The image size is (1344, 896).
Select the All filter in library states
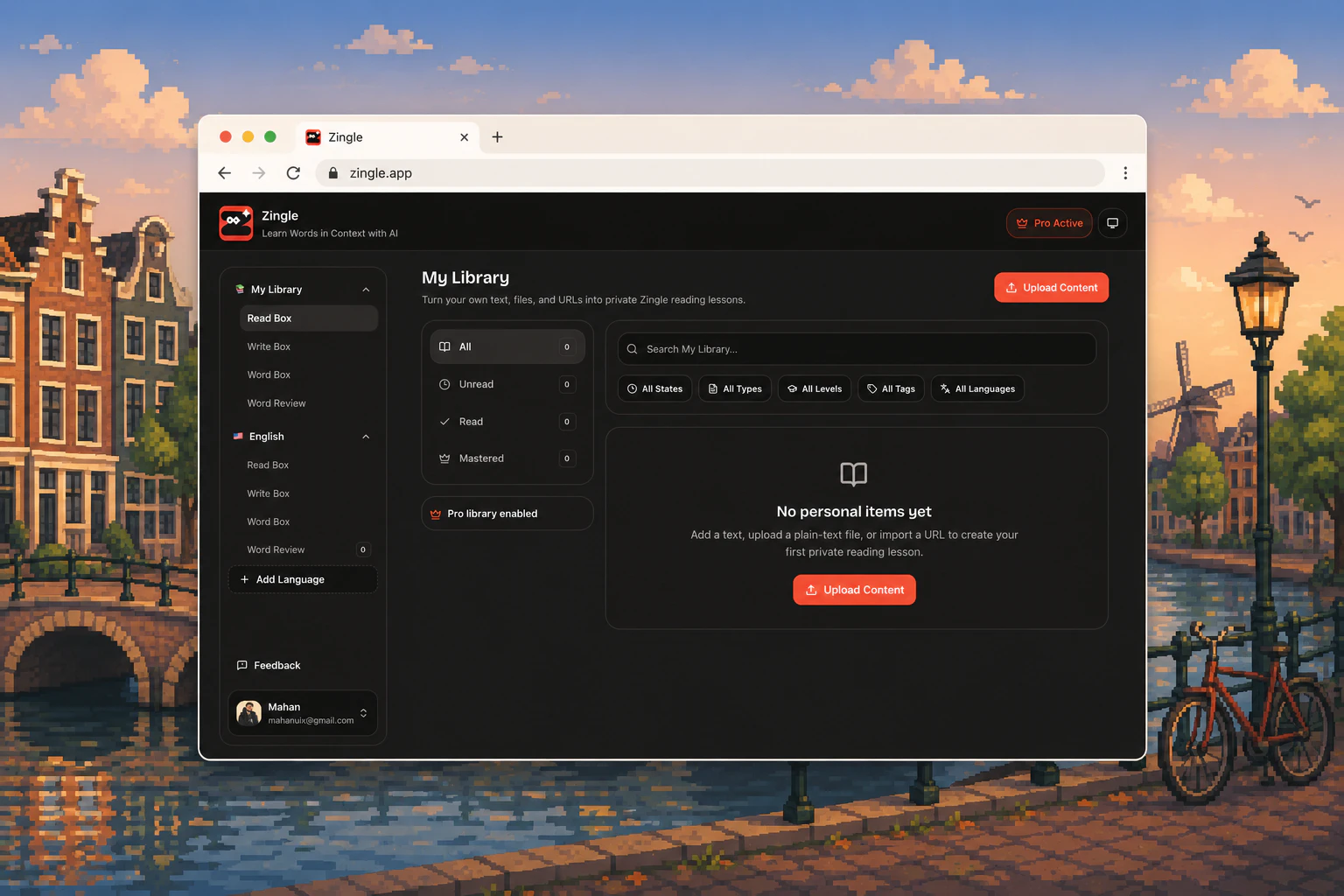click(x=507, y=346)
